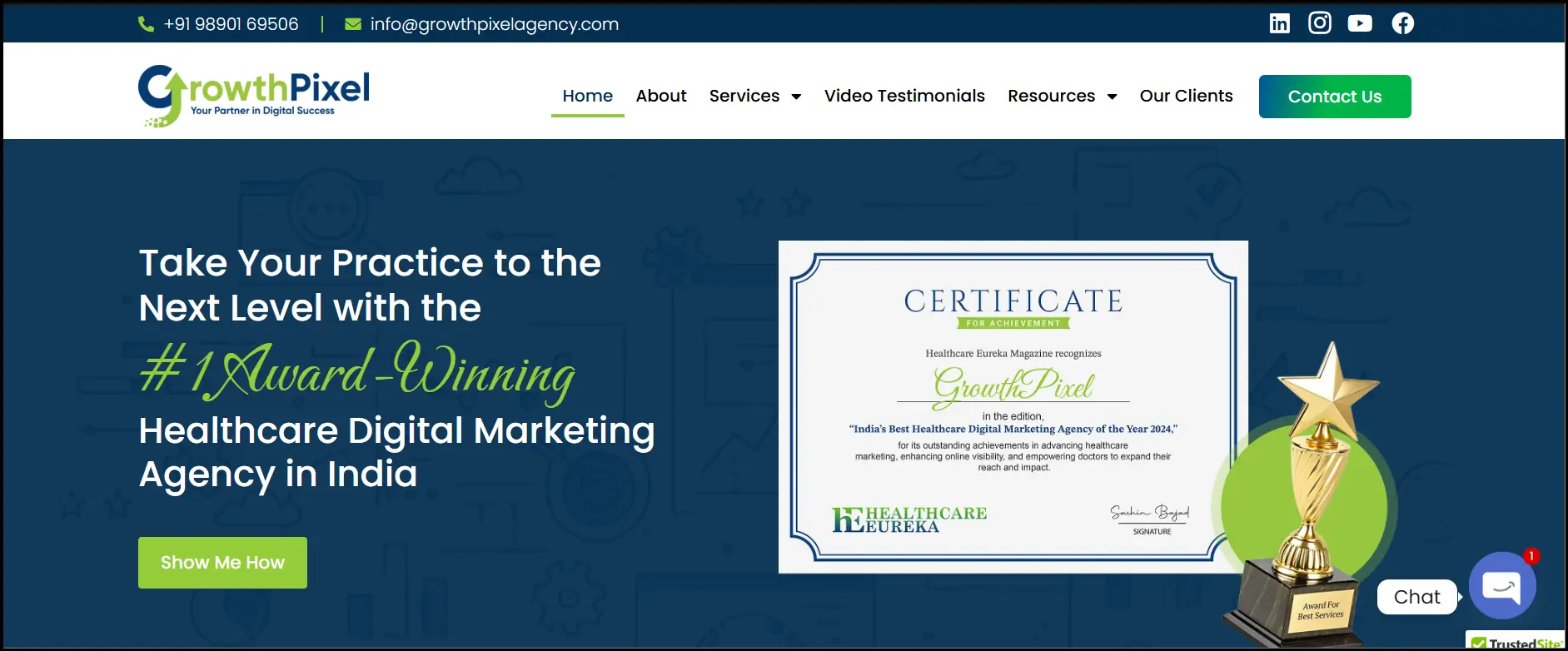Click 'Healthcare Digital Marketing' heading text
This screenshot has height=651, width=1568.
click(396, 431)
